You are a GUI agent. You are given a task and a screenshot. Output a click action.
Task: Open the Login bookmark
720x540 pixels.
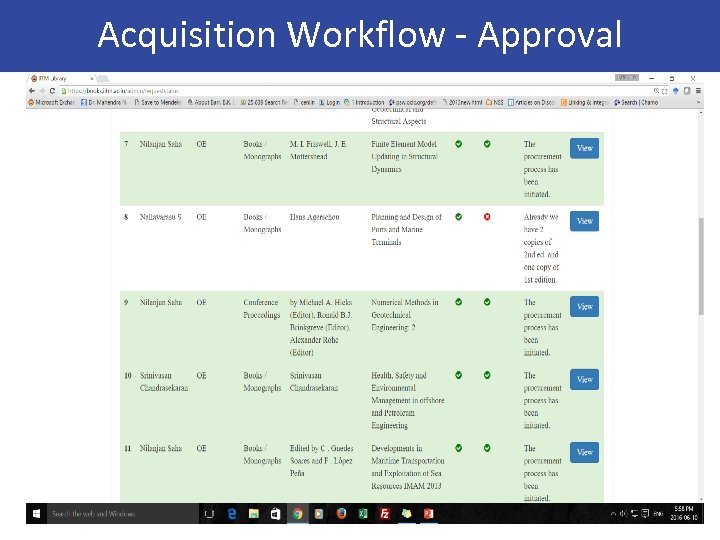(330, 102)
